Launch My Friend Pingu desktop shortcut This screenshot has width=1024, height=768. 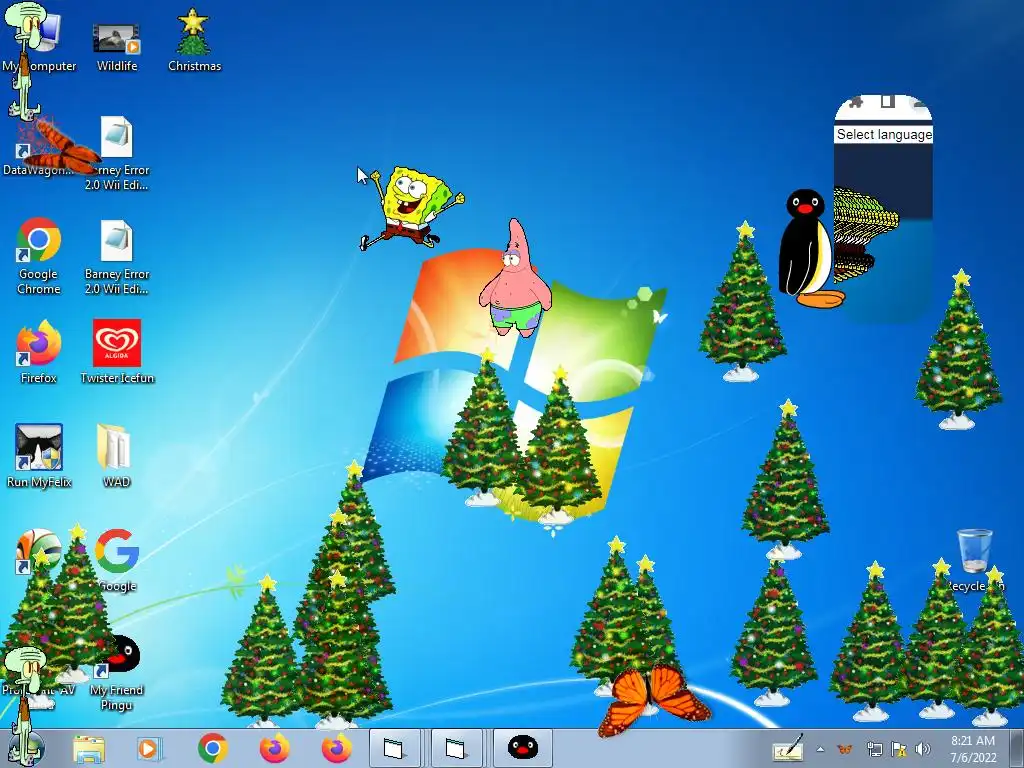117,673
